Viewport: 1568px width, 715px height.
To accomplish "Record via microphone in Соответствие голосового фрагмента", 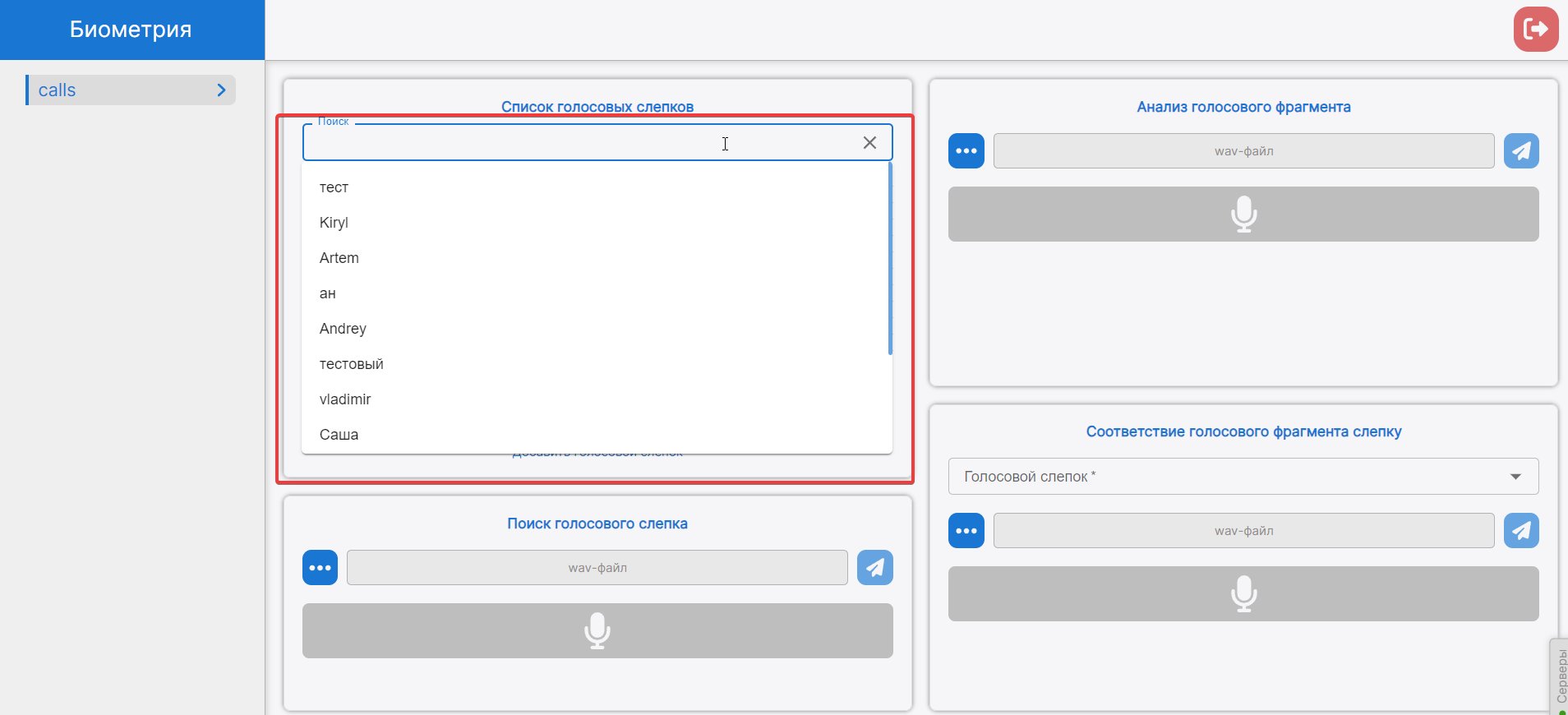I will 1243,593.
